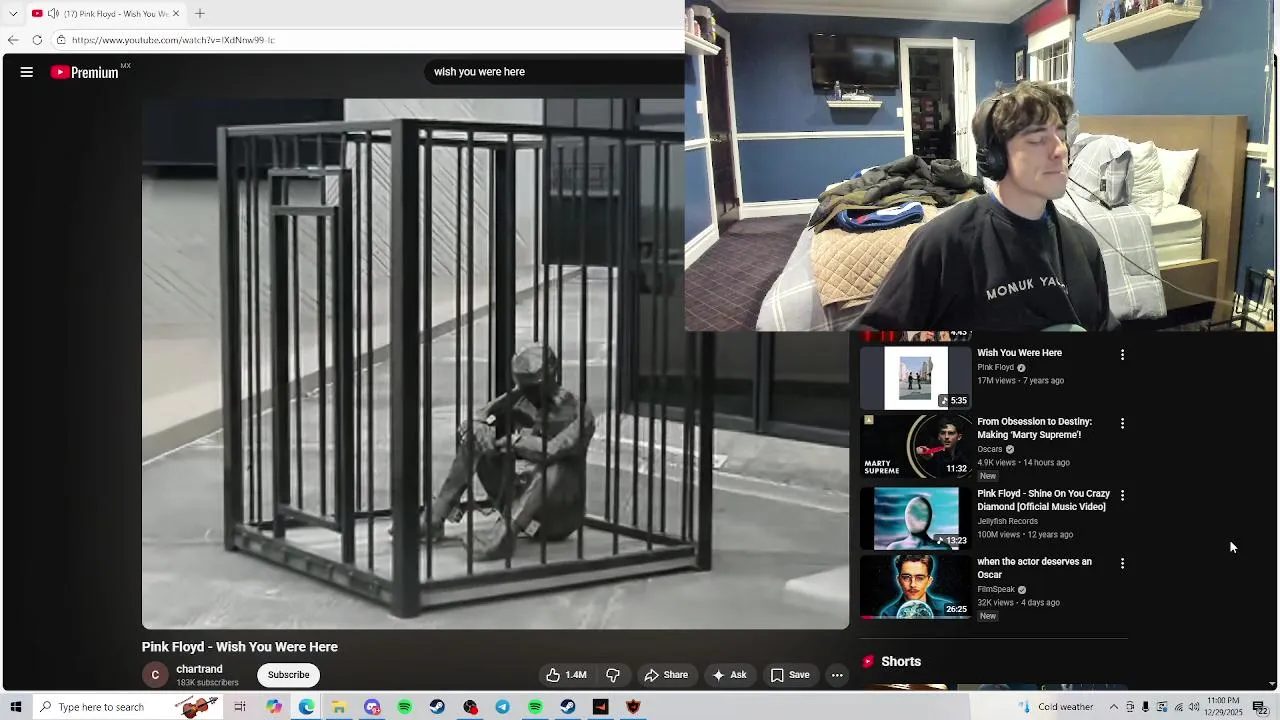Screen dimensions: 1280x720
Task: Subscribe to the chartrand channel
Action: (288, 675)
